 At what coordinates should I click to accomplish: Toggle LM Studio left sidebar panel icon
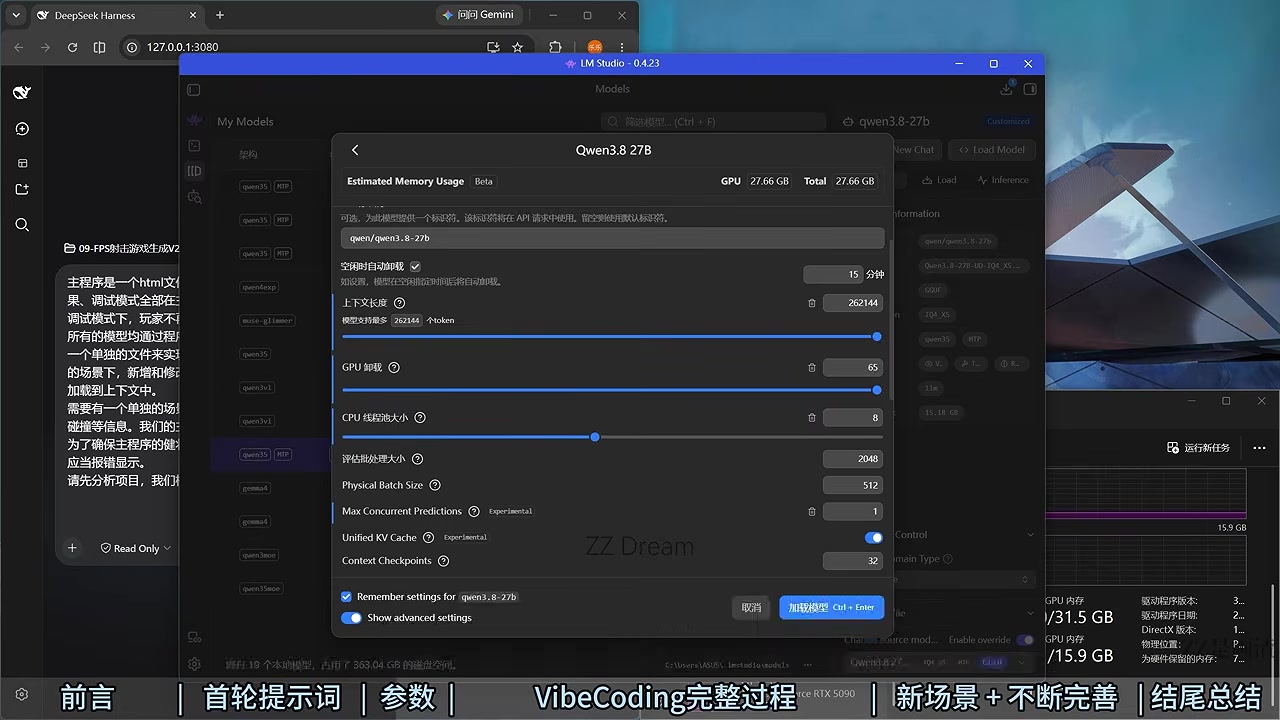(194, 89)
